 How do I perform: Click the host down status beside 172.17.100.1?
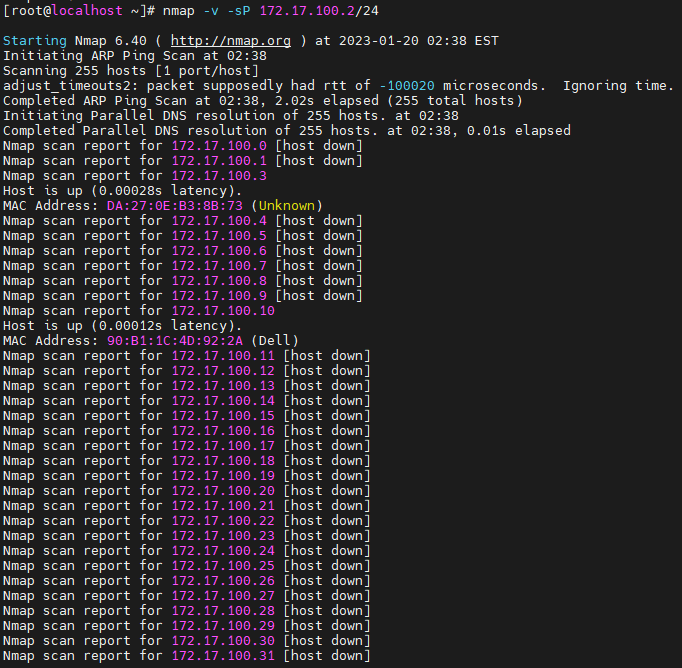319,161
